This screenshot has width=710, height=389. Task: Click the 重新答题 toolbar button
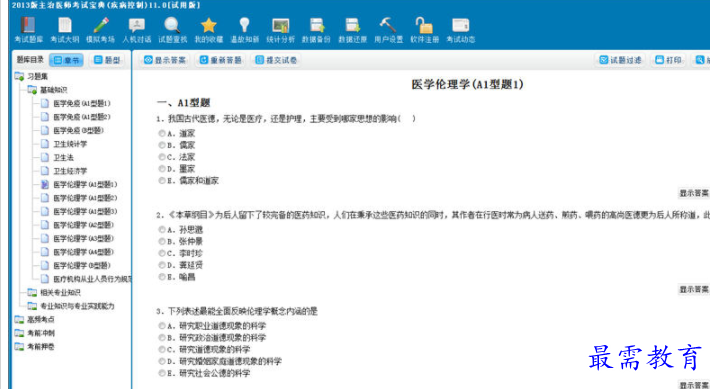[220, 60]
